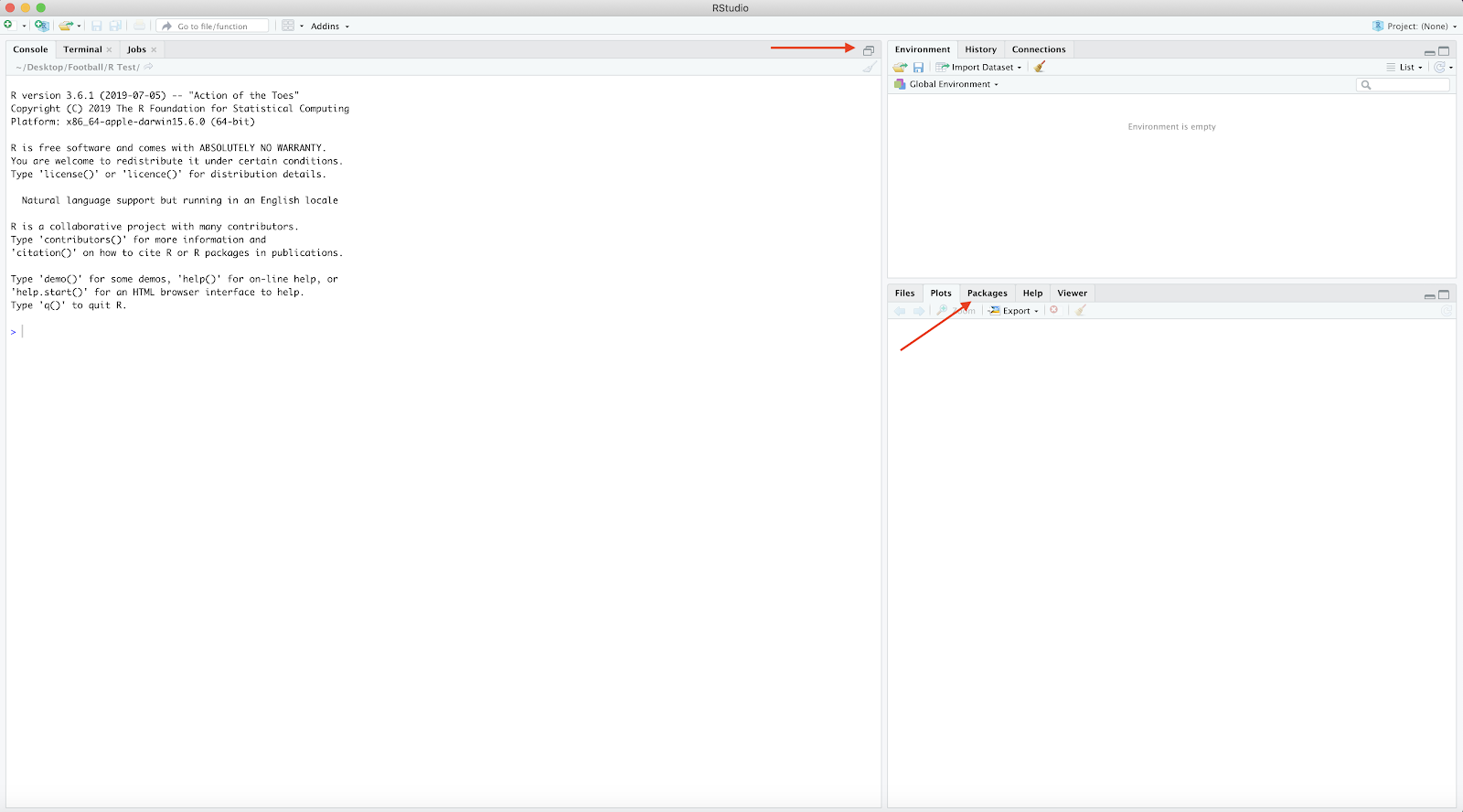This screenshot has width=1463, height=812.
Task: Switch to the Terminal tab
Action: coord(82,49)
